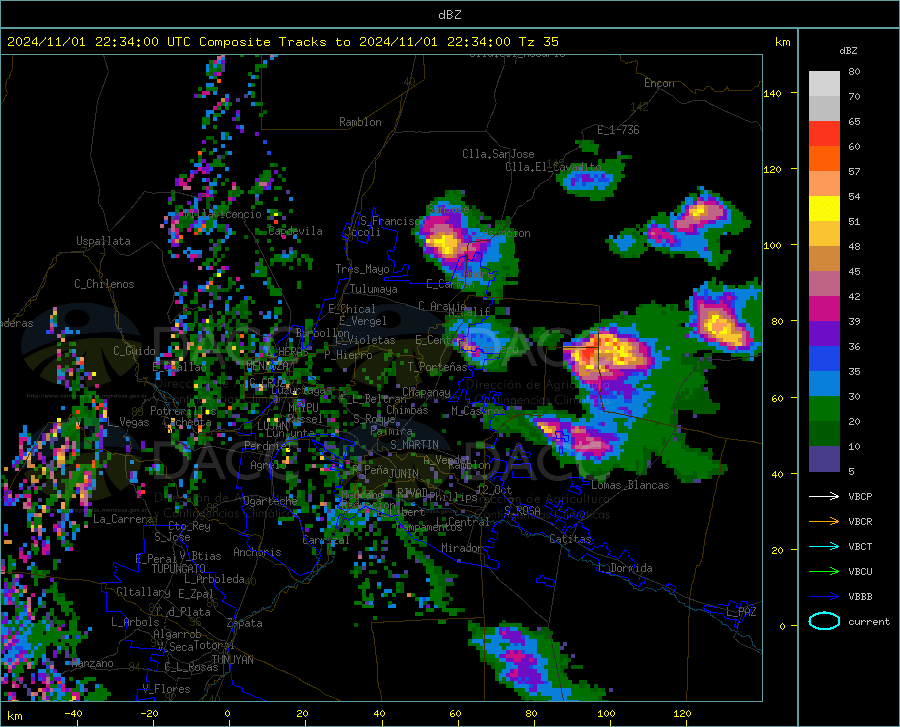
Task: Click the 'km' label at top right
Action: 782,42
